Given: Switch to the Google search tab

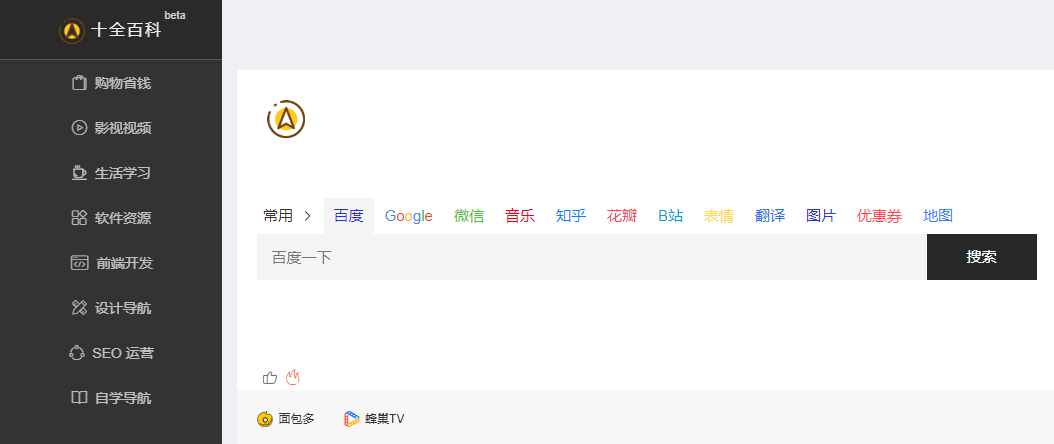Looking at the screenshot, I should tap(409, 216).
